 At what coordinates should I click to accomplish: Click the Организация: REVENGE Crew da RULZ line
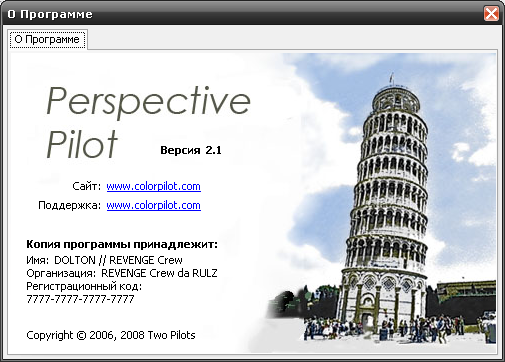coord(122,273)
